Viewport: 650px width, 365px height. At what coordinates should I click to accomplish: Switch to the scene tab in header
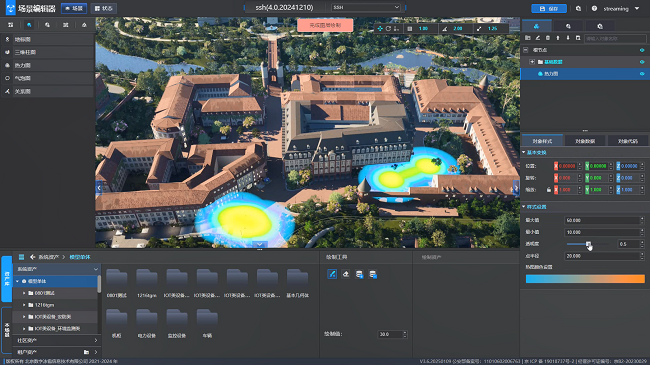(x=74, y=8)
